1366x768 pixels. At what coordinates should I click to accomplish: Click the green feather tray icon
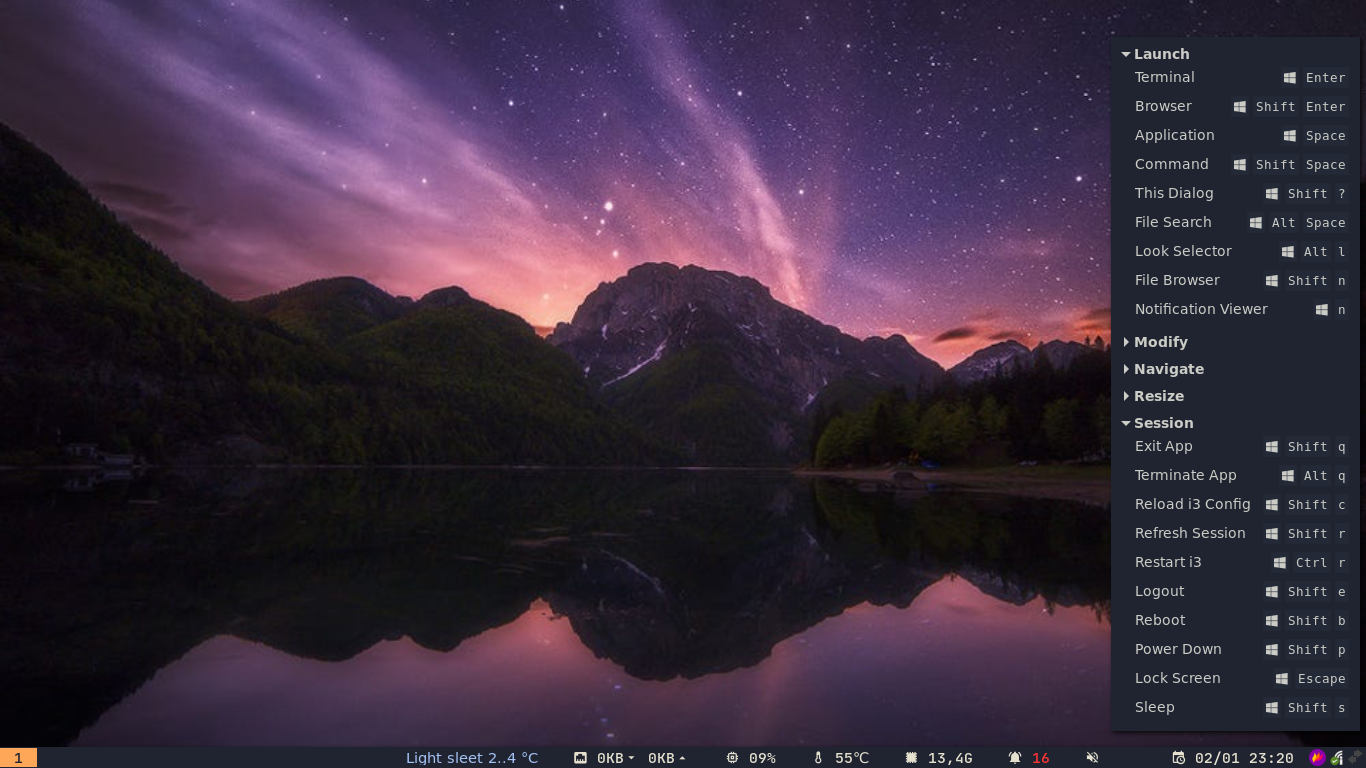click(1336, 758)
